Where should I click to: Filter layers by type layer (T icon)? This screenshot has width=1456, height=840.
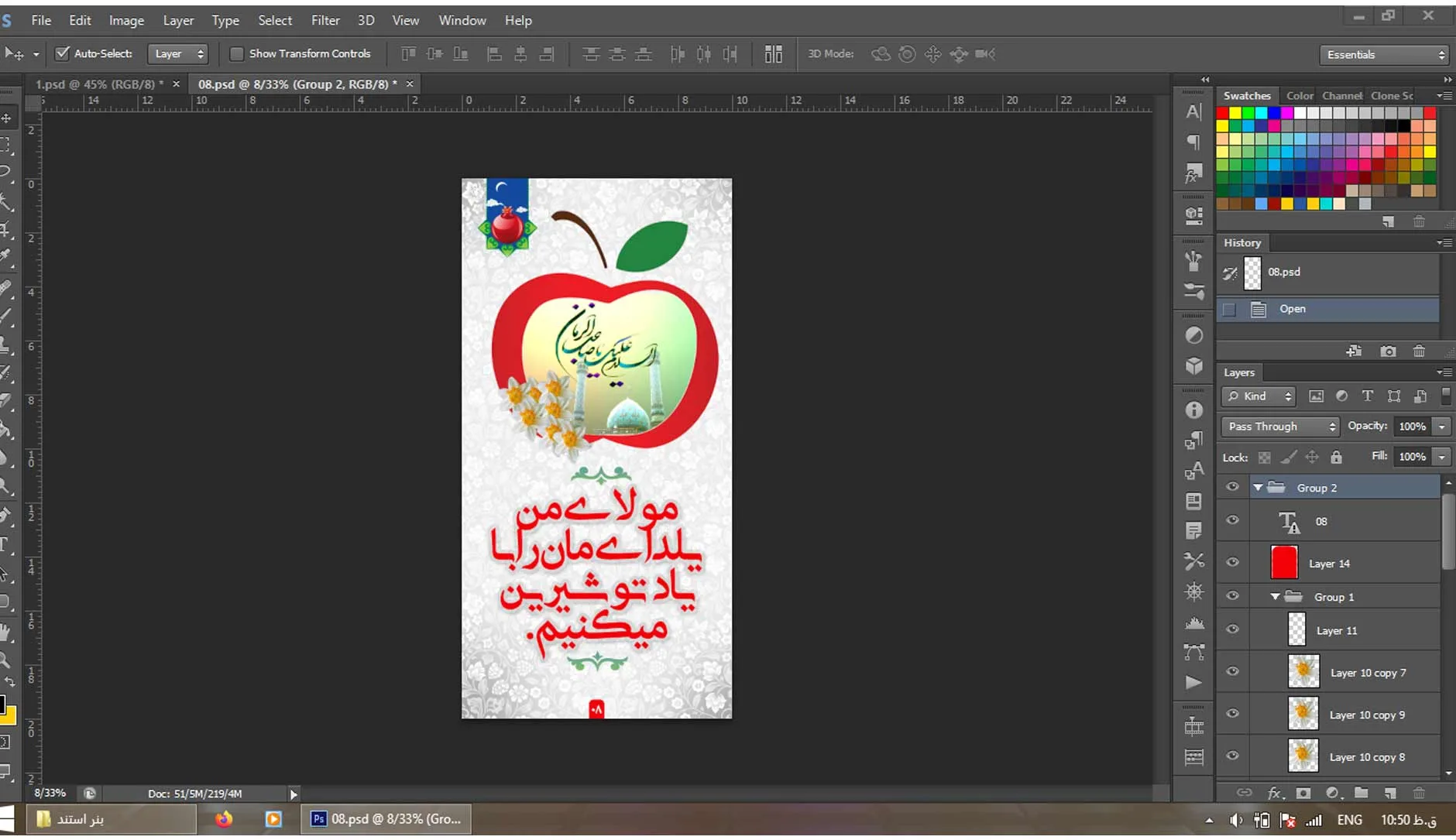(x=1368, y=396)
